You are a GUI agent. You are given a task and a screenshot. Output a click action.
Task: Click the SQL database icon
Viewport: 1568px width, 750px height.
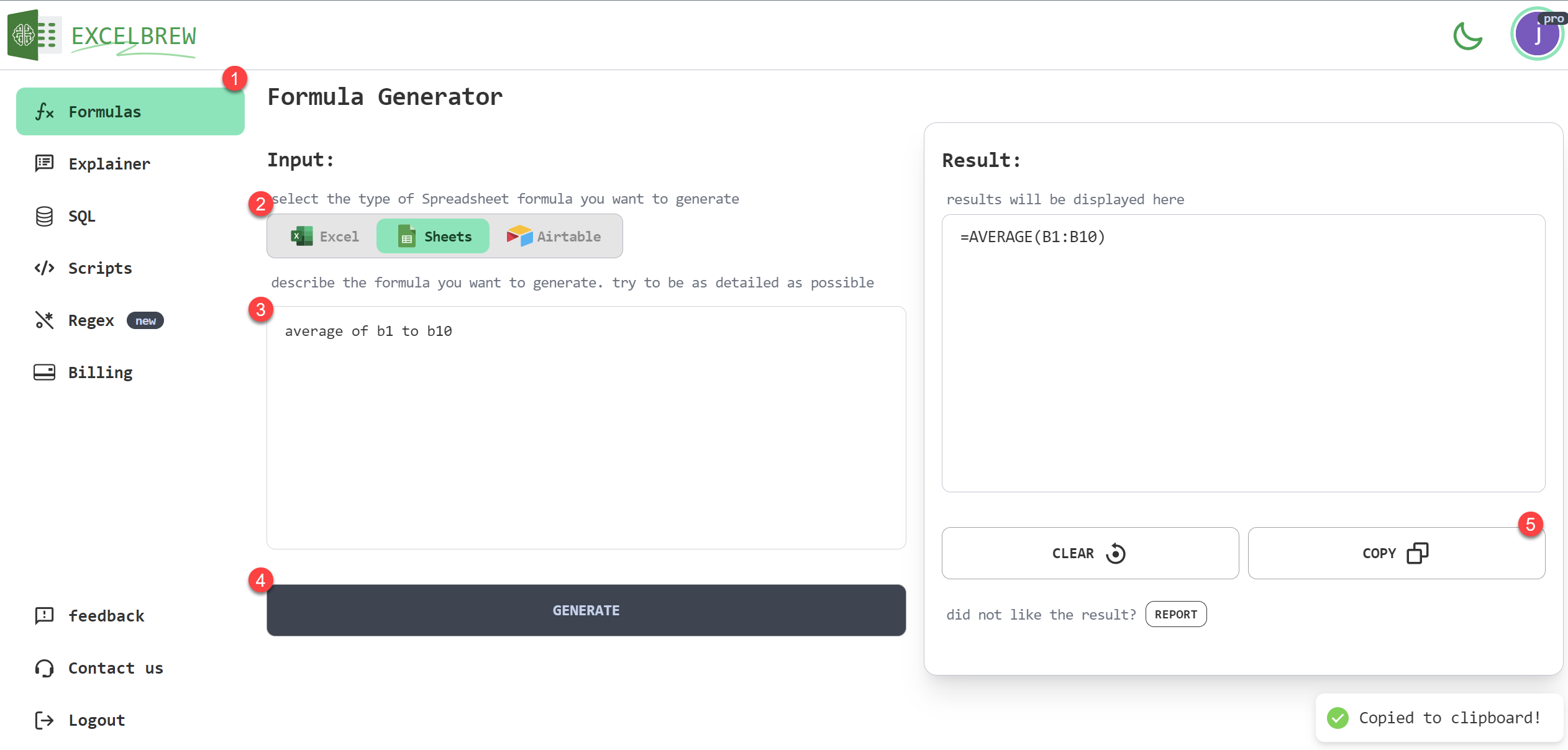coord(44,216)
